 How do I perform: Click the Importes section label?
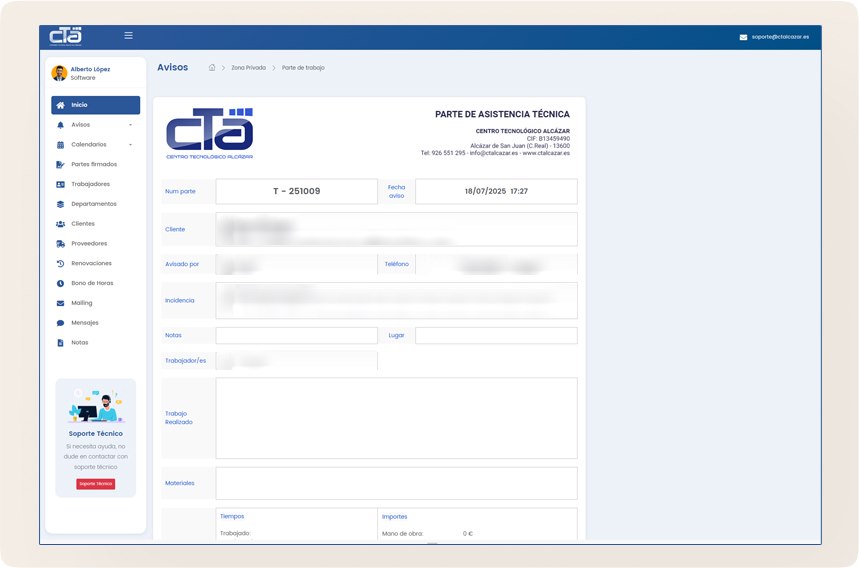click(x=394, y=517)
